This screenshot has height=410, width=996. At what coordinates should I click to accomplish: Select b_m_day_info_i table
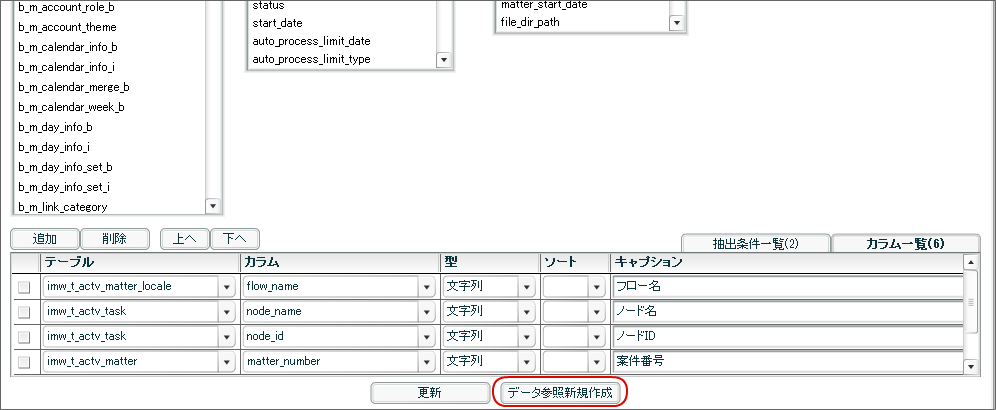[x=54, y=147]
